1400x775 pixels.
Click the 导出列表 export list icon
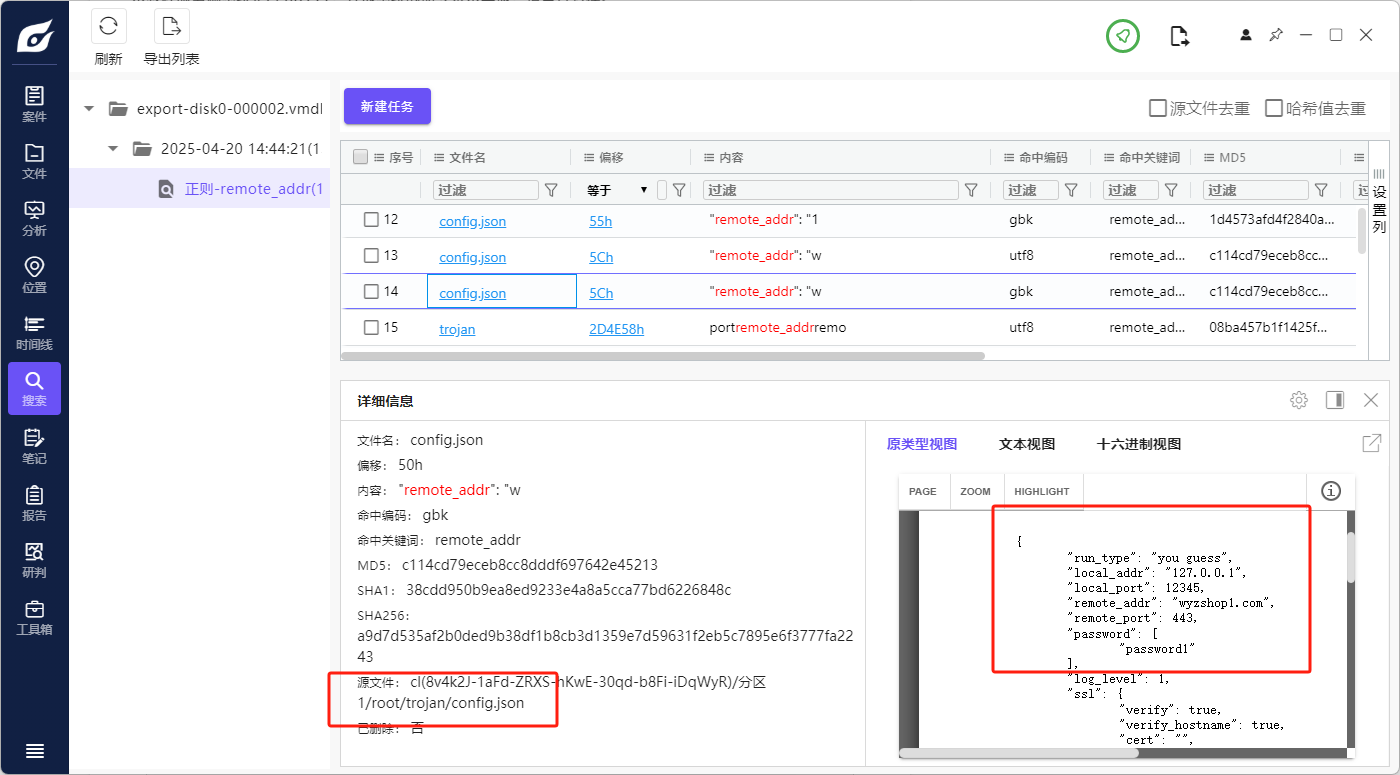click(x=171, y=27)
